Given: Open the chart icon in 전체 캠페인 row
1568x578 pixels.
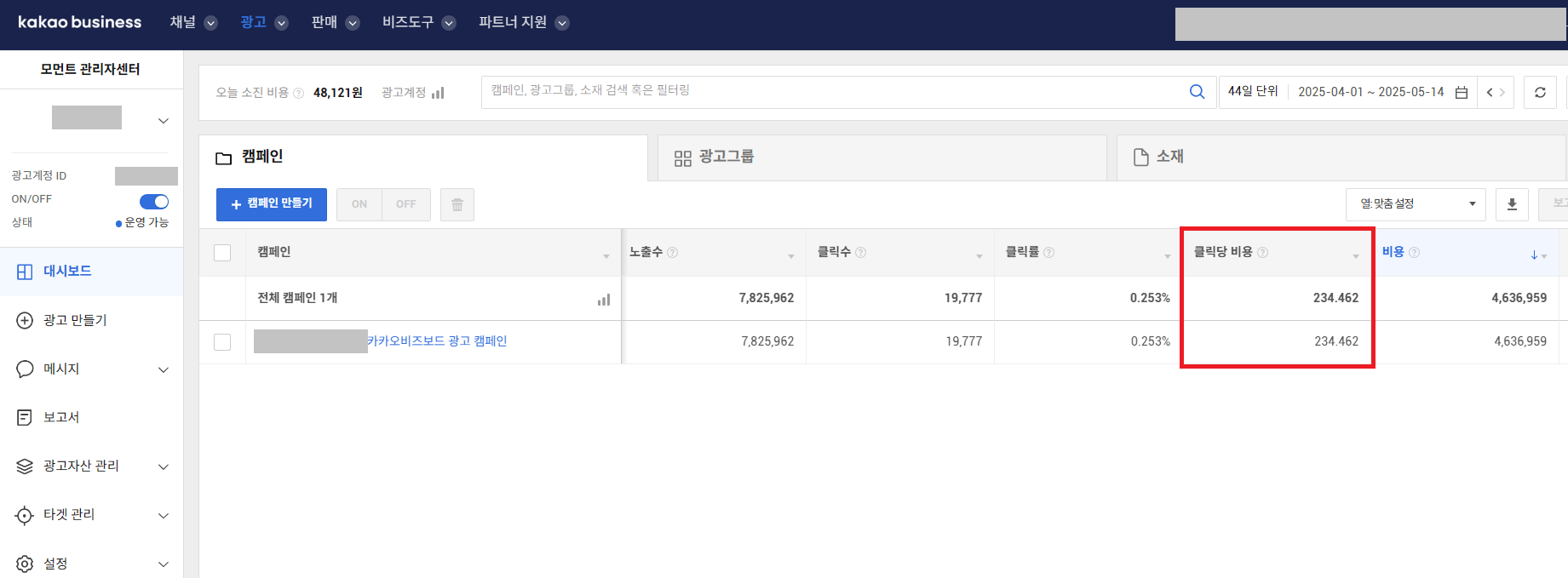Looking at the screenshot, I should [604, 300].
